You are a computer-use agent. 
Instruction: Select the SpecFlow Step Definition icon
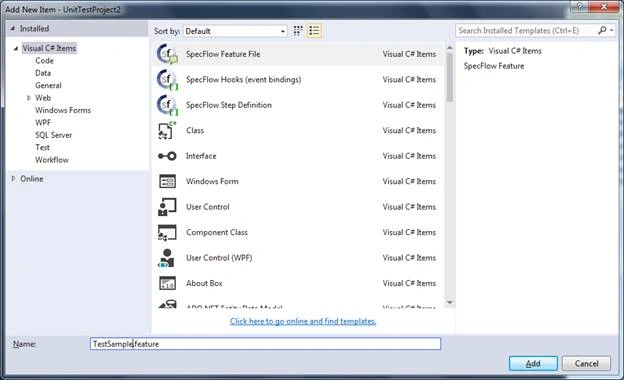point(167,105)
